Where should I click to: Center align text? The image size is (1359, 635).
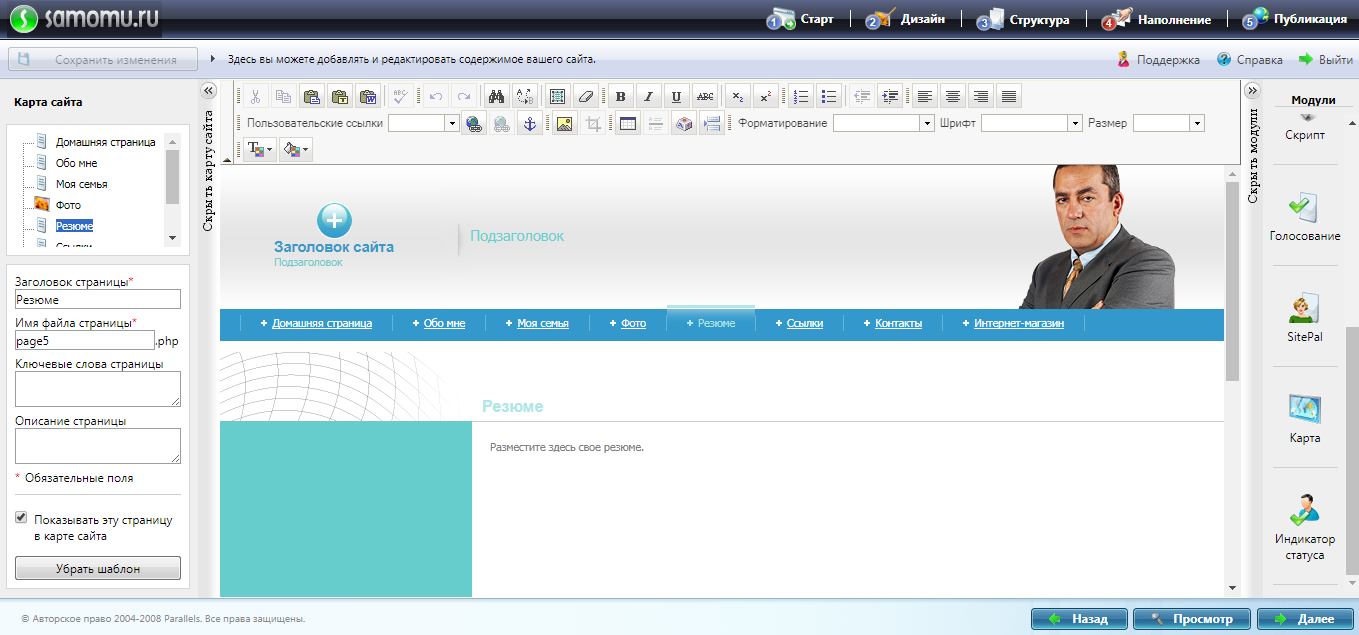click(x=953, y=97)
